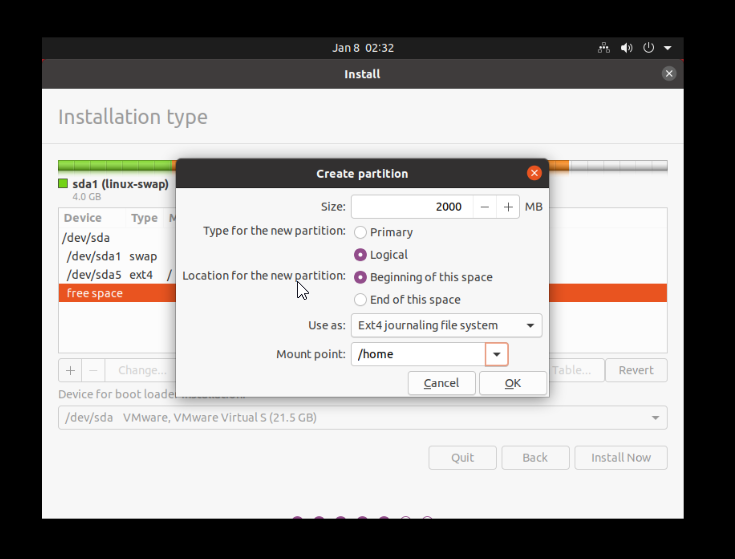
Task: Click the Type column header
Action: (144, 218)
